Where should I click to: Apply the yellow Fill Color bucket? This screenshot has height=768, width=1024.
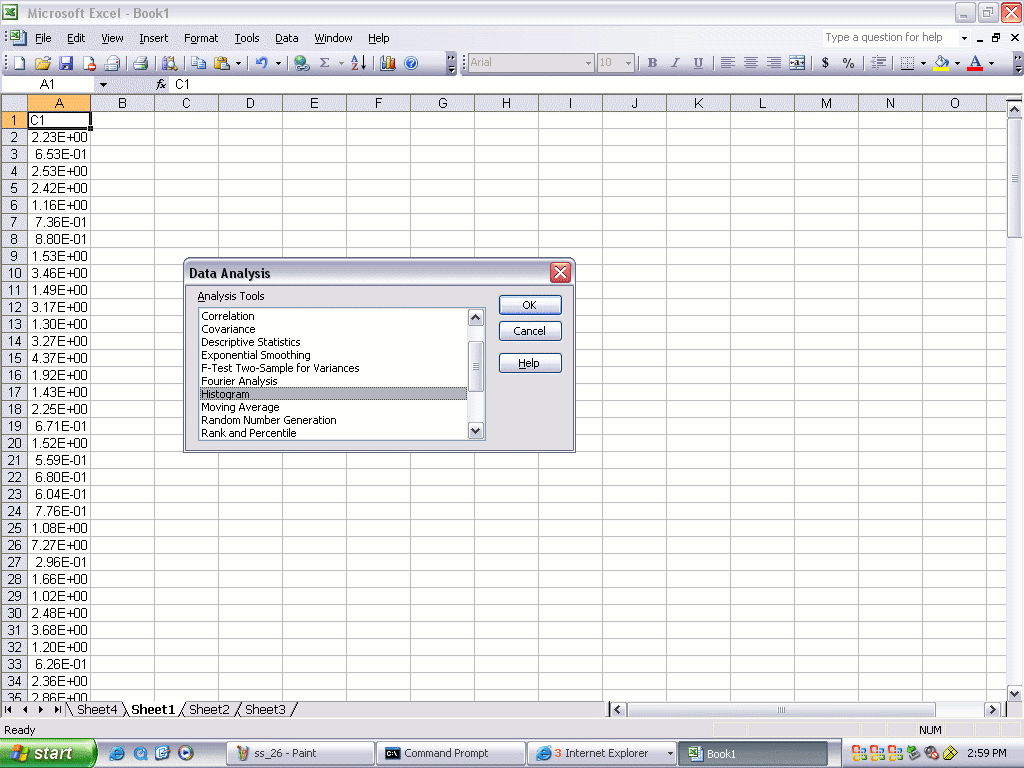click(941, 63)
